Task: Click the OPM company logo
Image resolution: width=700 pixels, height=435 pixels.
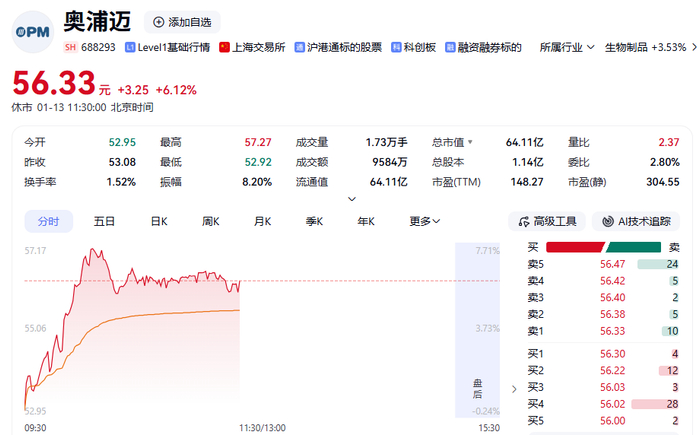Action: click(33, 32)
